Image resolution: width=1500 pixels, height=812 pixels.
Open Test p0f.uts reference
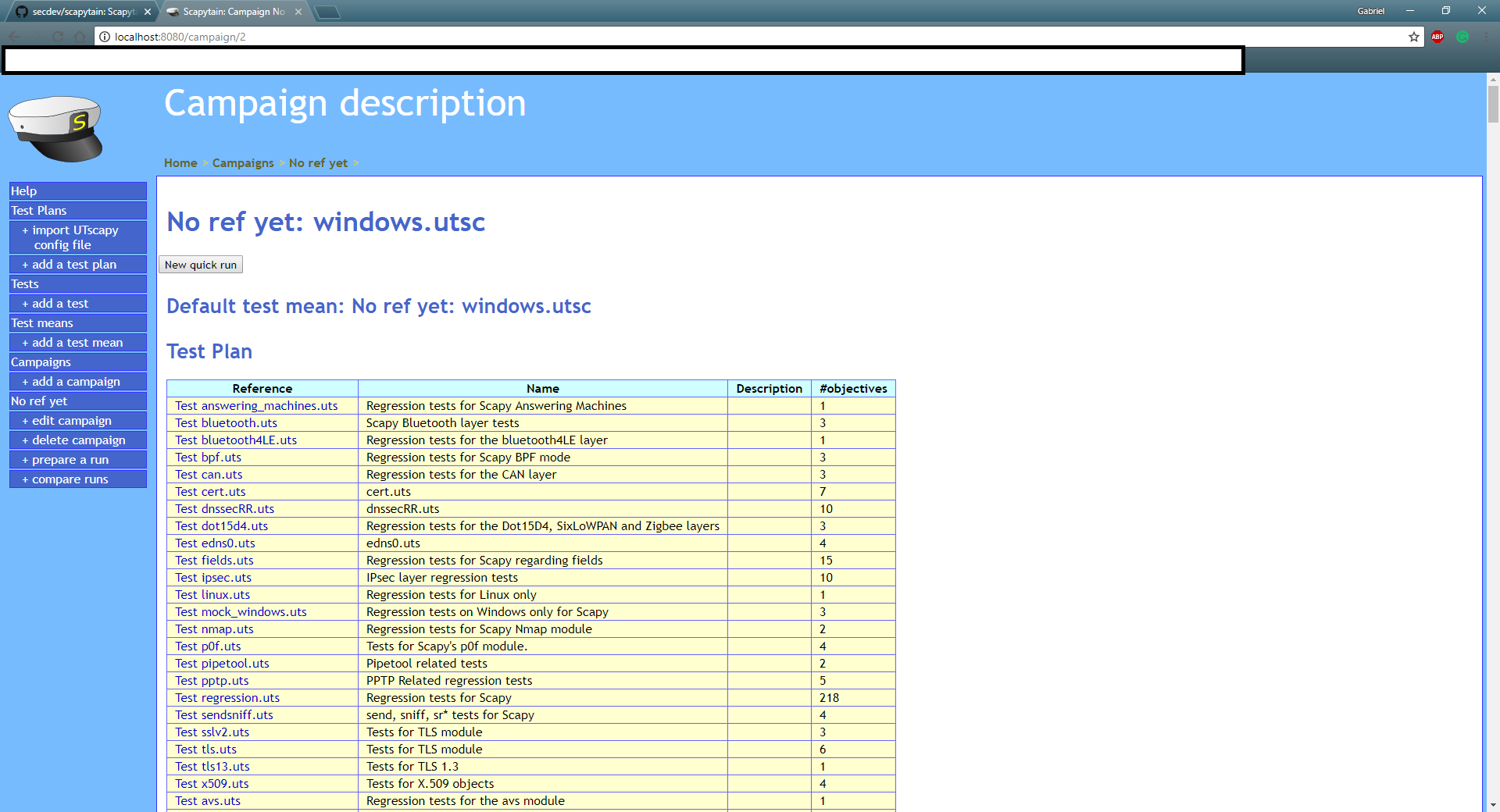coord(208,646)
